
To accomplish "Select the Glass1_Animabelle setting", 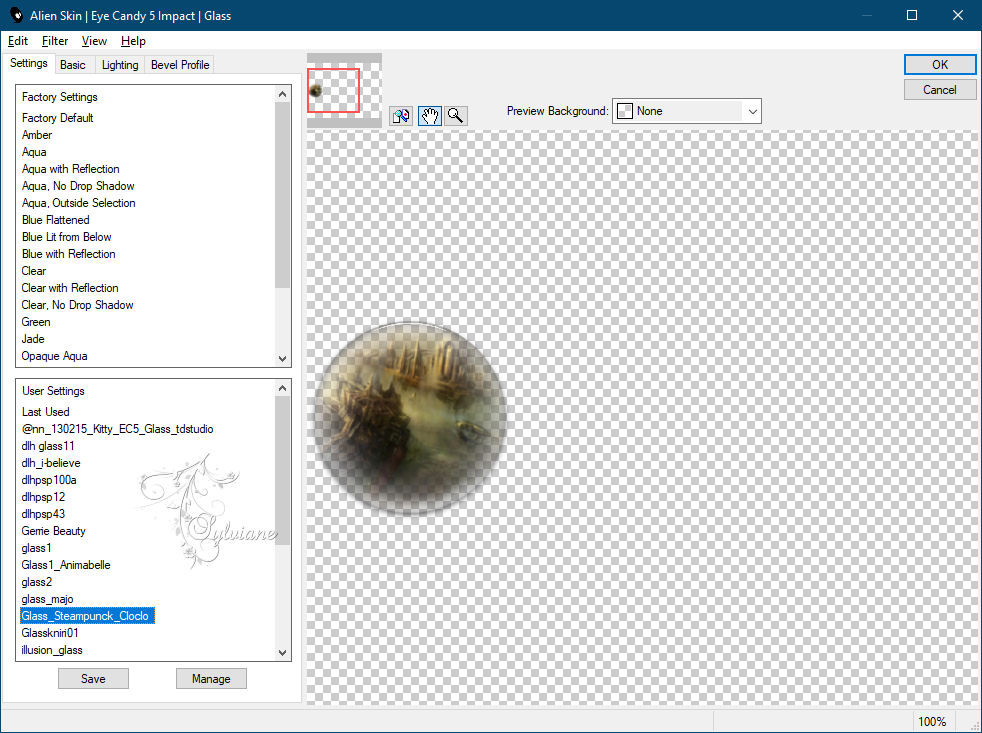I will pos(66,564).
